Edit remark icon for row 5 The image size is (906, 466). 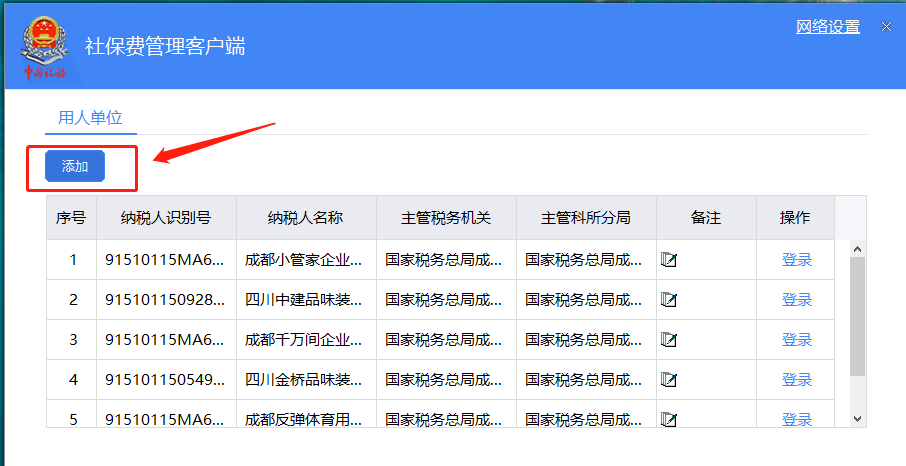click(669, 419)
